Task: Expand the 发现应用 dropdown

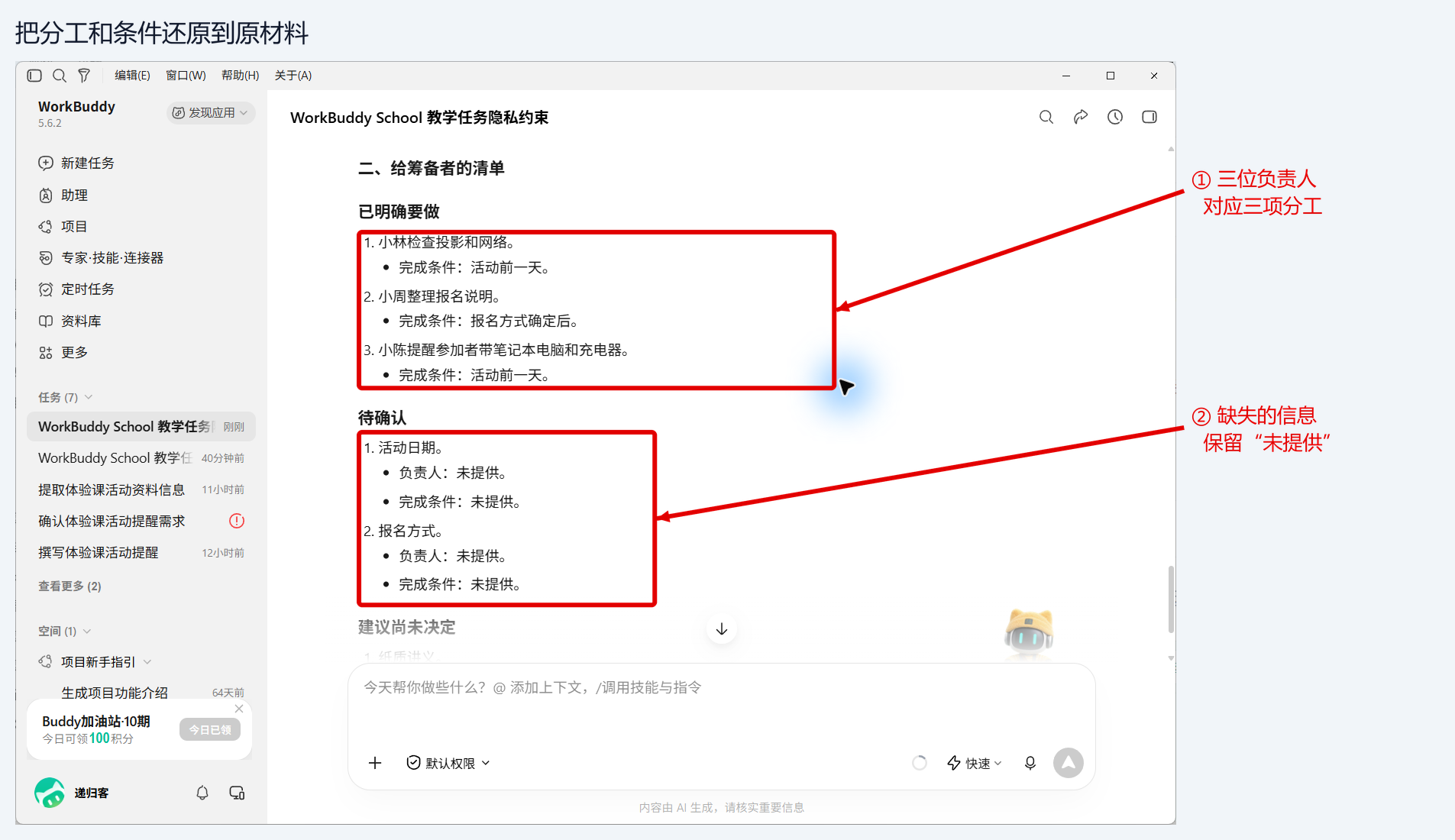Action: tap(210, 113)
